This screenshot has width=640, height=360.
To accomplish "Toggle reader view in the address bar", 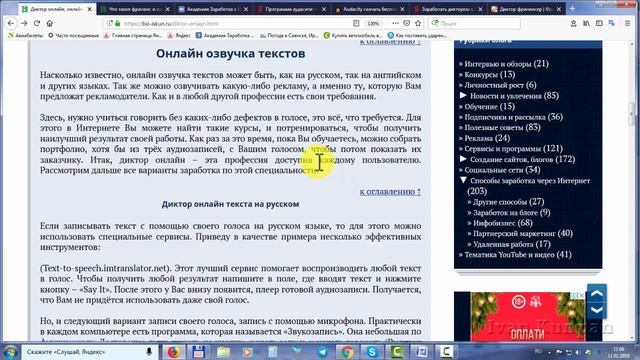I will (x=356, y=23).
